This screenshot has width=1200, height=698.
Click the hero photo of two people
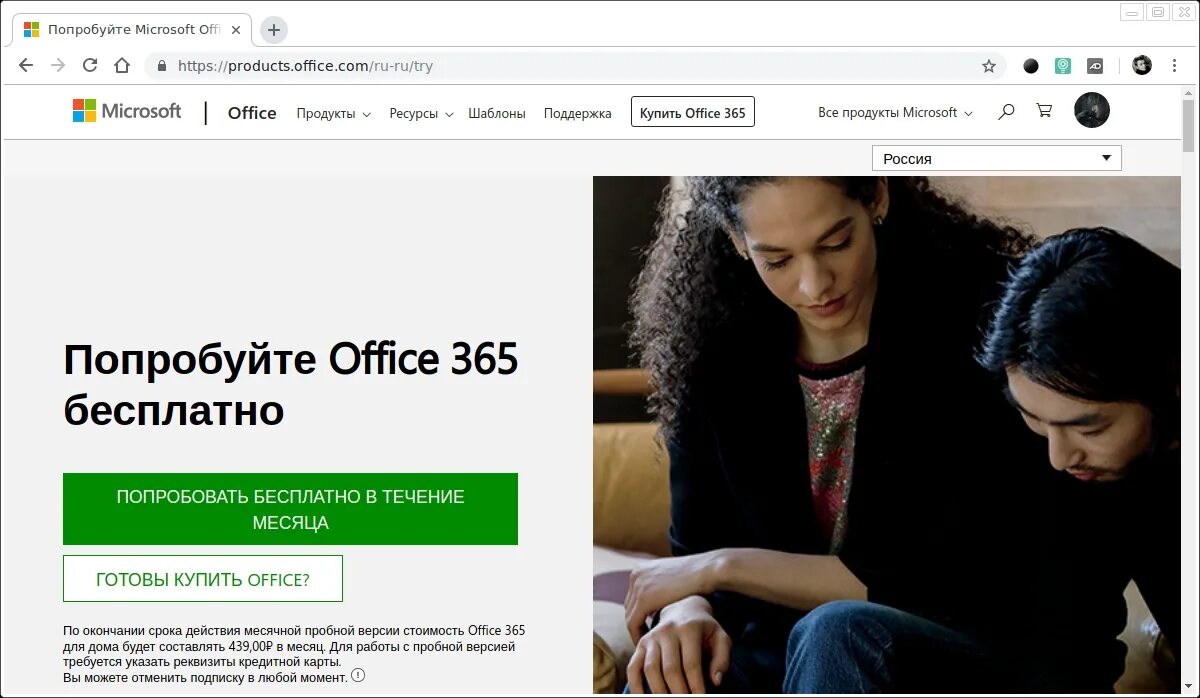pos(886,435)
